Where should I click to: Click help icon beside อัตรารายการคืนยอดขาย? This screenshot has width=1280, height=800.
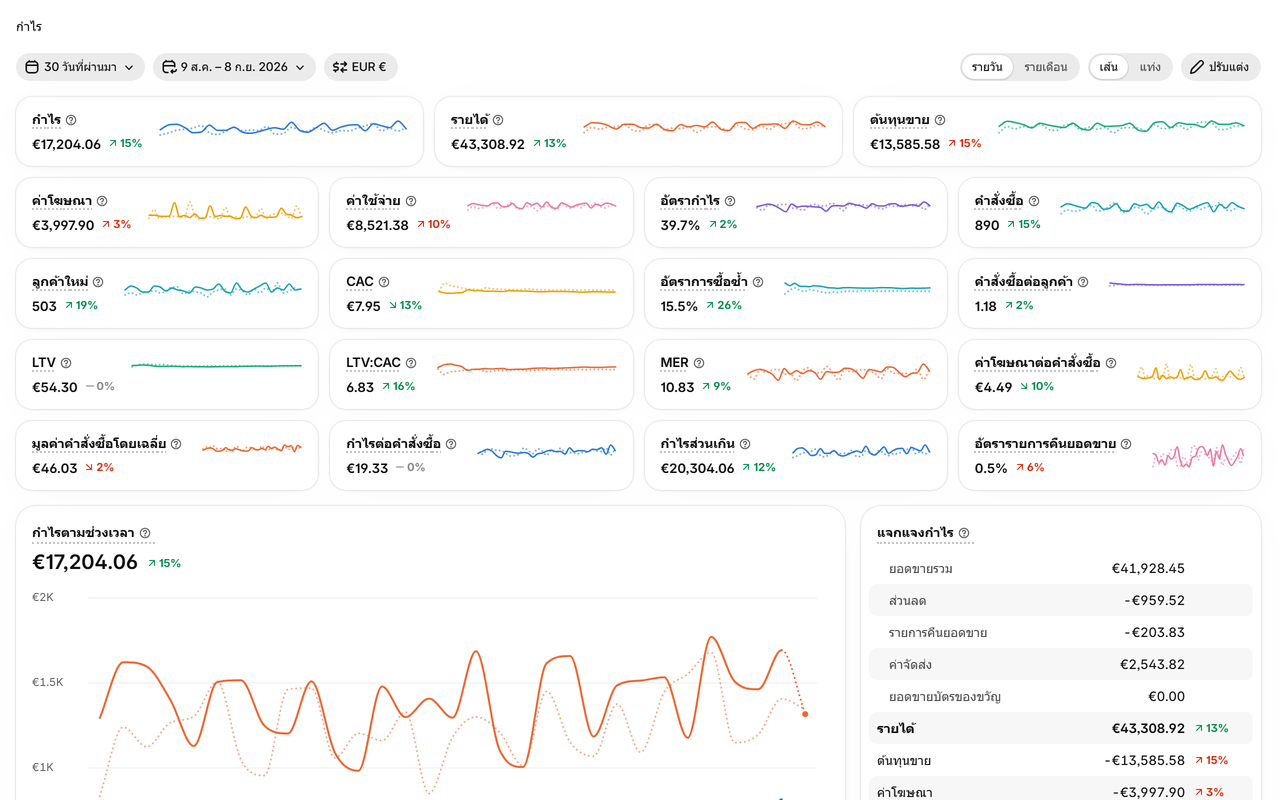click(x=1126, y=444)
